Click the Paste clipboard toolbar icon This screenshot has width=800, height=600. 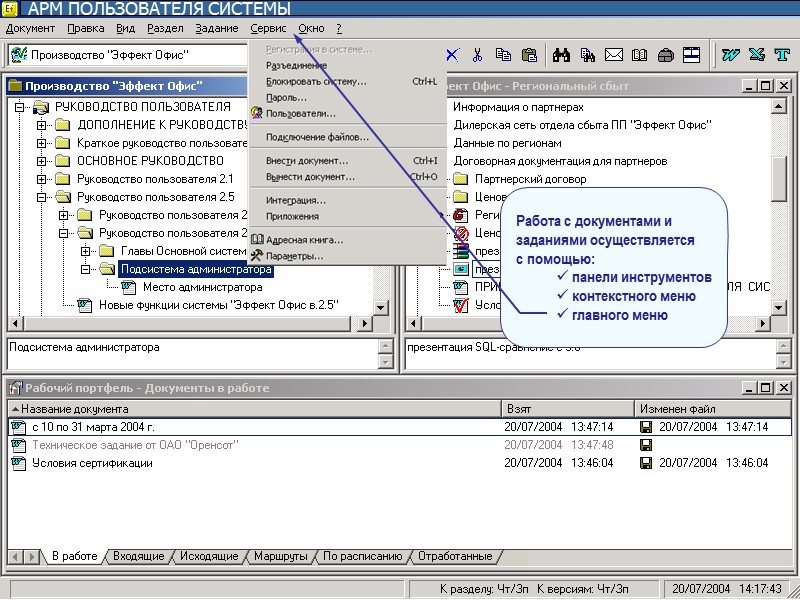click(x=529, y=55)
